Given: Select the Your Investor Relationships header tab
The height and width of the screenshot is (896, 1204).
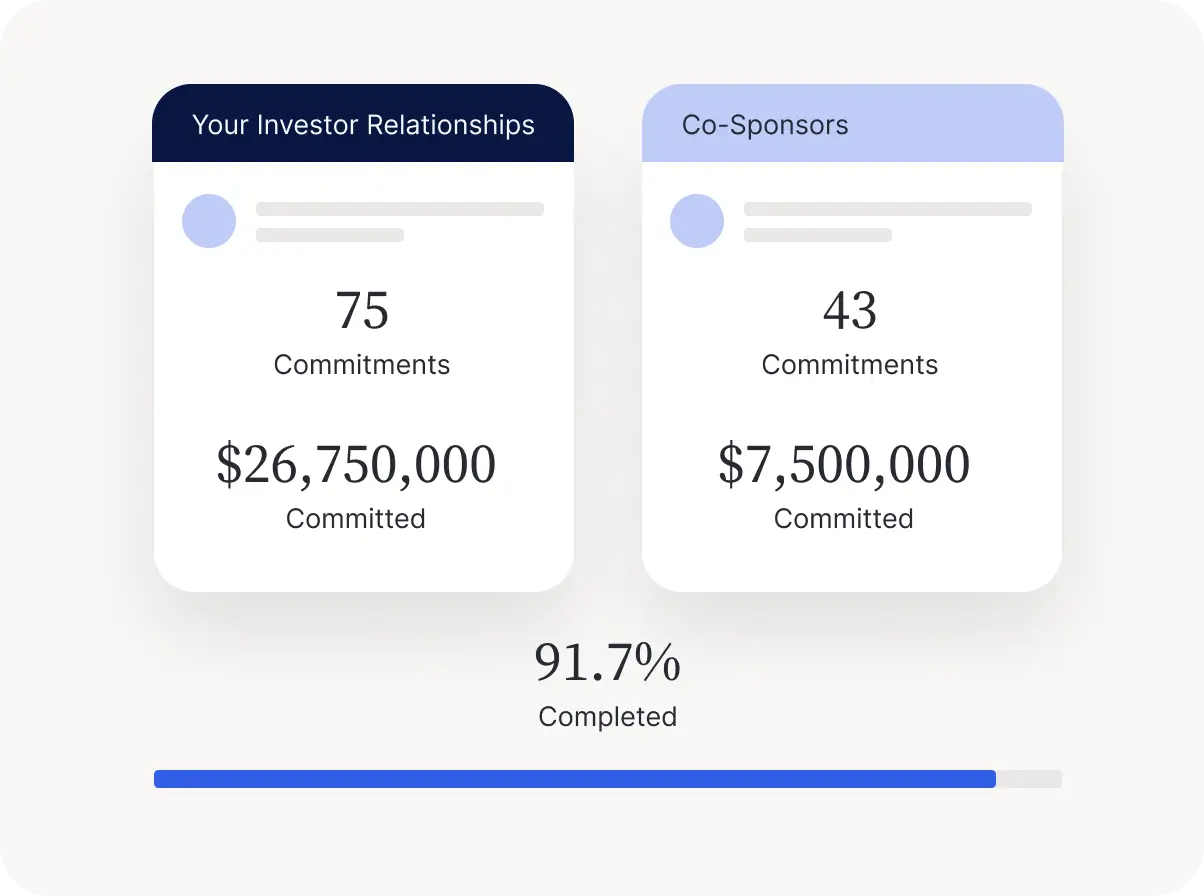Looking at the screenshot, I should 363,124.
